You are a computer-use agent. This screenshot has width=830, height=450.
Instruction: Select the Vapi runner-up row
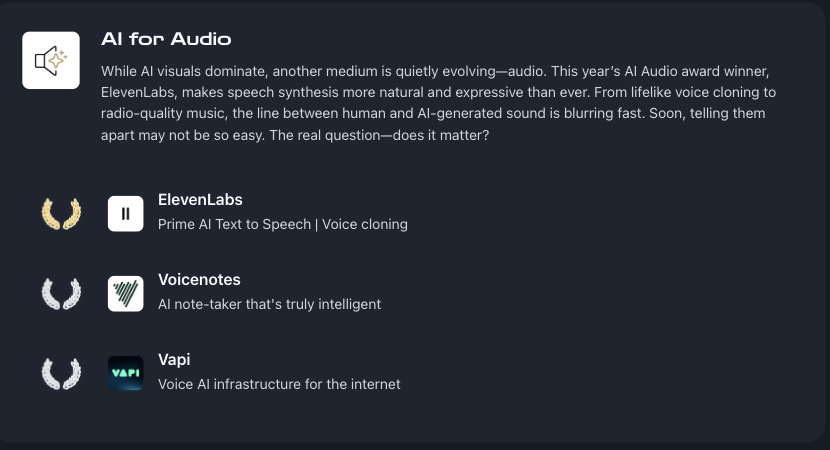(x=409, y=373)
